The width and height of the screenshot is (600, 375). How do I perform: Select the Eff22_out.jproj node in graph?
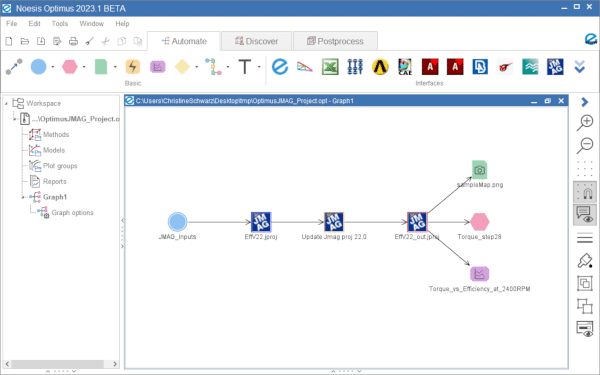(417, 222)
